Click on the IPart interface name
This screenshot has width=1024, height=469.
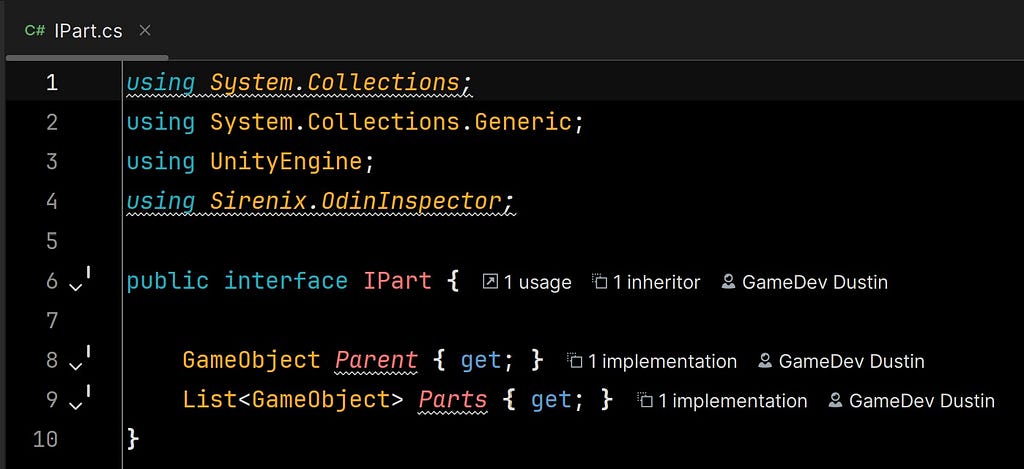(x=397, y=281)
